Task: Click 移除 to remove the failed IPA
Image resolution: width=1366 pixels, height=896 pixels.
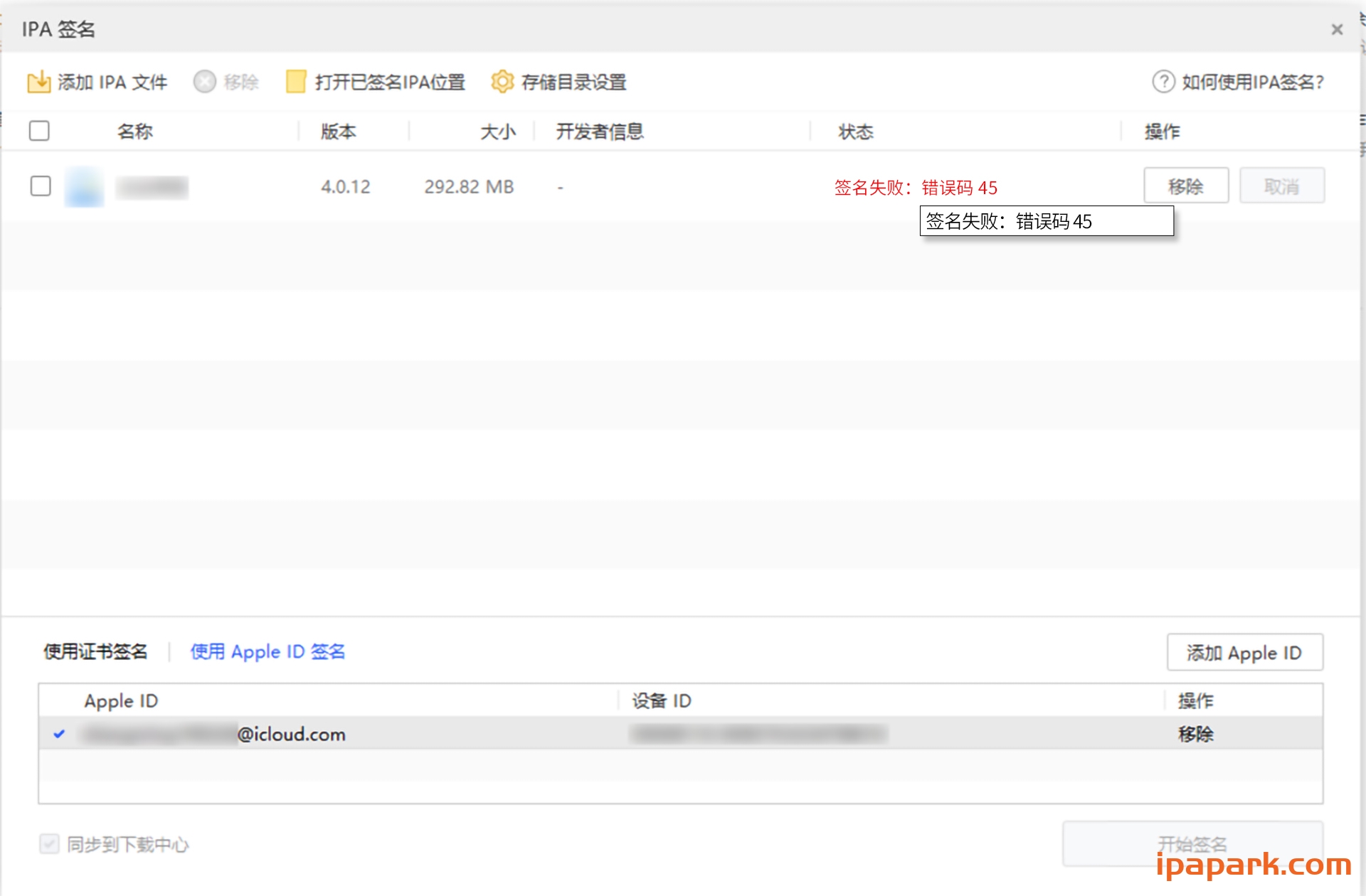Action: [x=1186, y=186]
